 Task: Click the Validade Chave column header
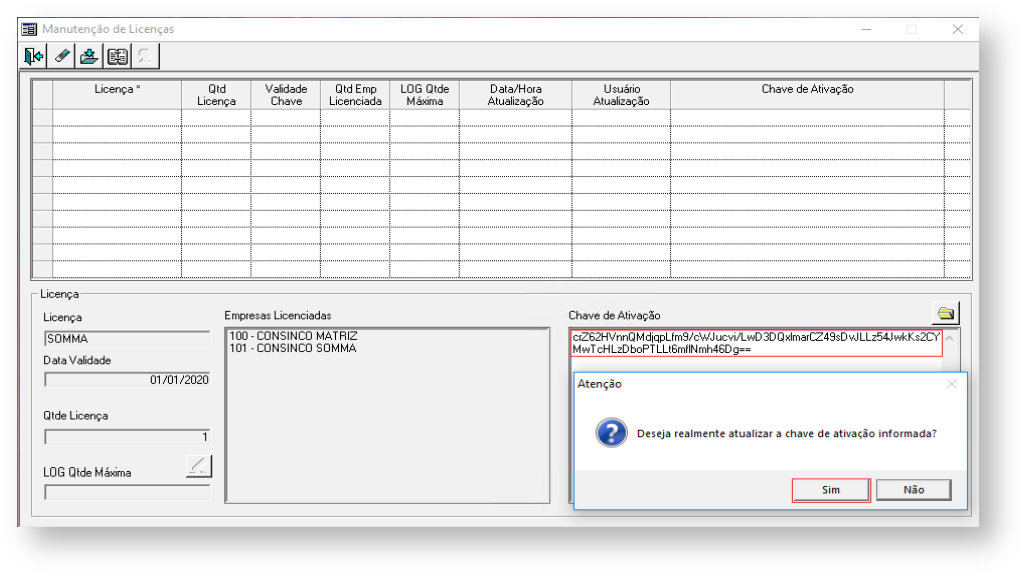click(x=286, y=95)
